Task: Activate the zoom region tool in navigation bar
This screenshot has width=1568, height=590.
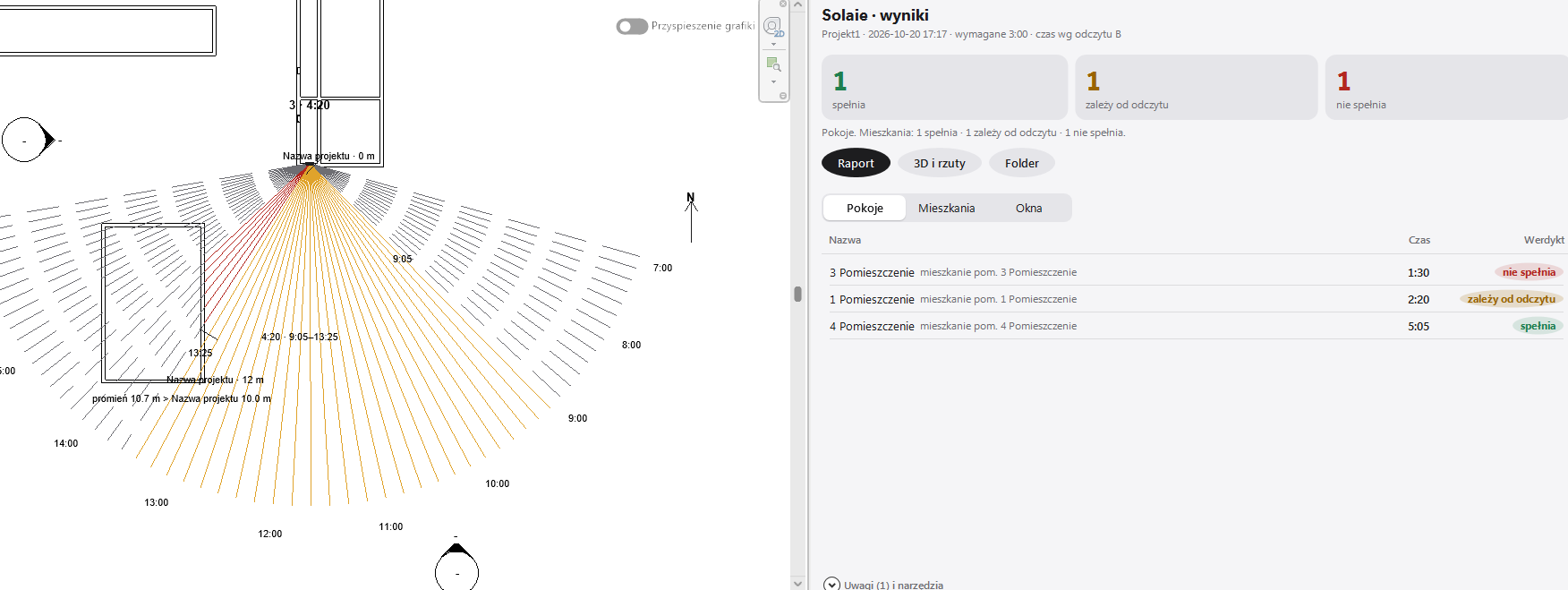Action: click(773, 64)
